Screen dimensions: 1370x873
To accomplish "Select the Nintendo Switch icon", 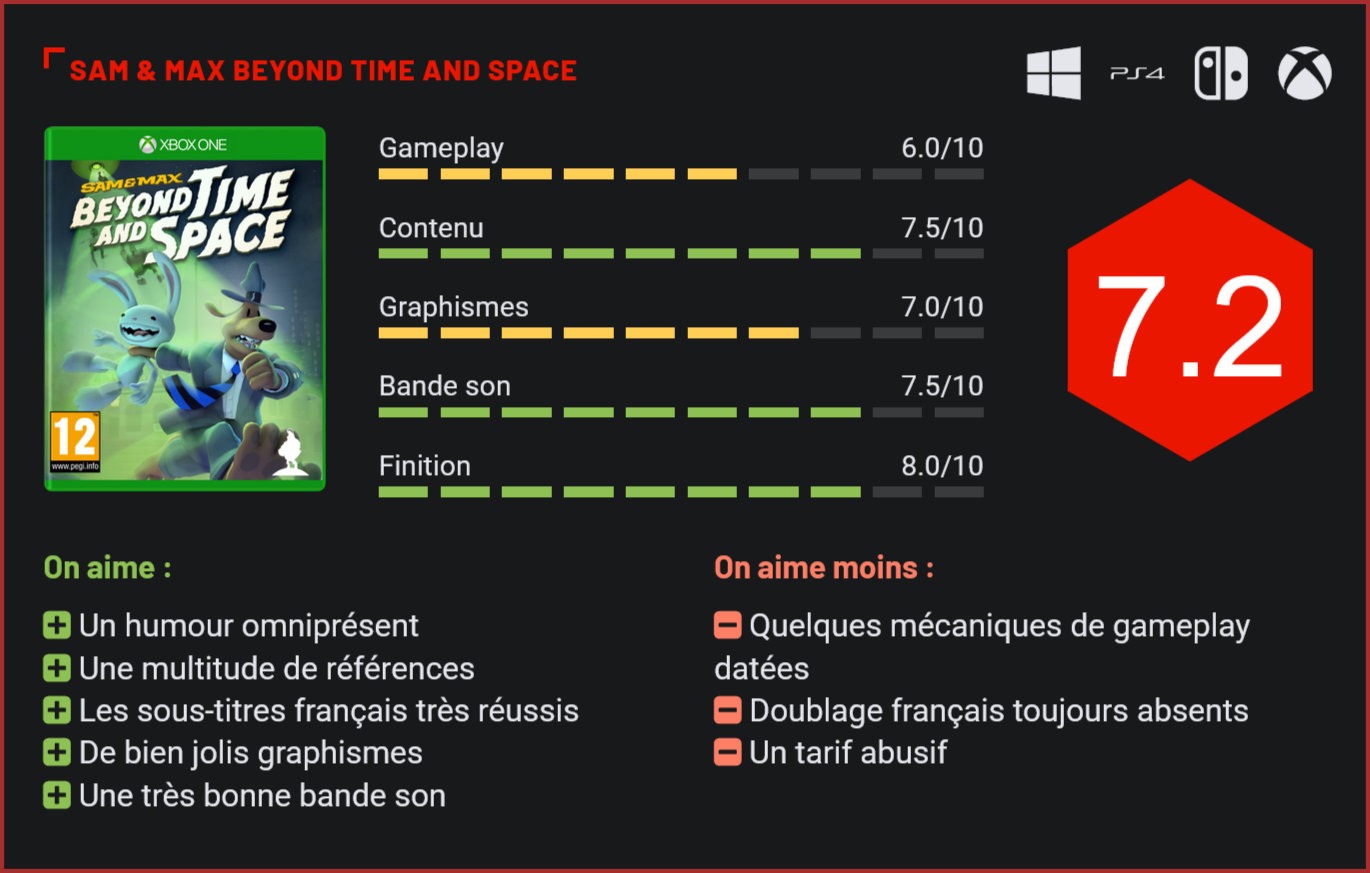I will coord(1221,74).
